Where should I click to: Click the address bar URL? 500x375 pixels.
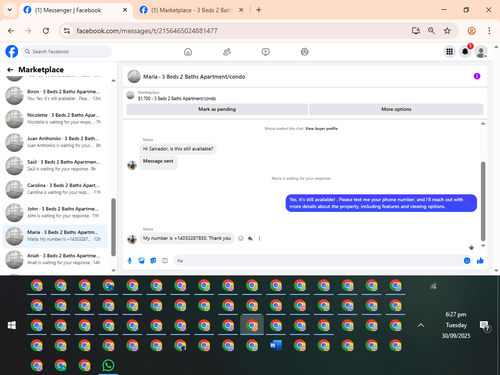(147, 31)
